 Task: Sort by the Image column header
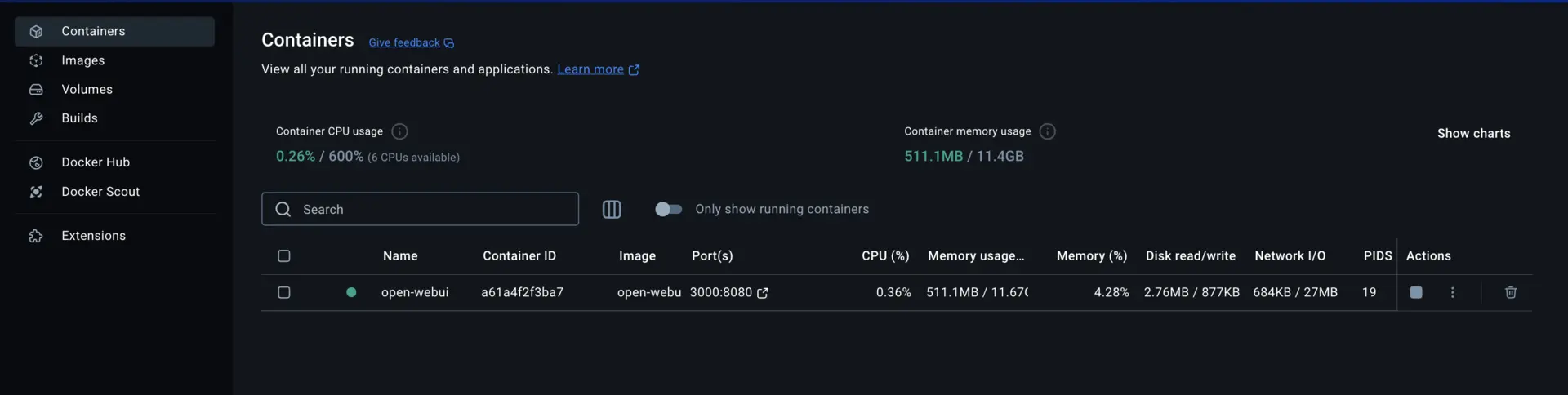(637, 255)
